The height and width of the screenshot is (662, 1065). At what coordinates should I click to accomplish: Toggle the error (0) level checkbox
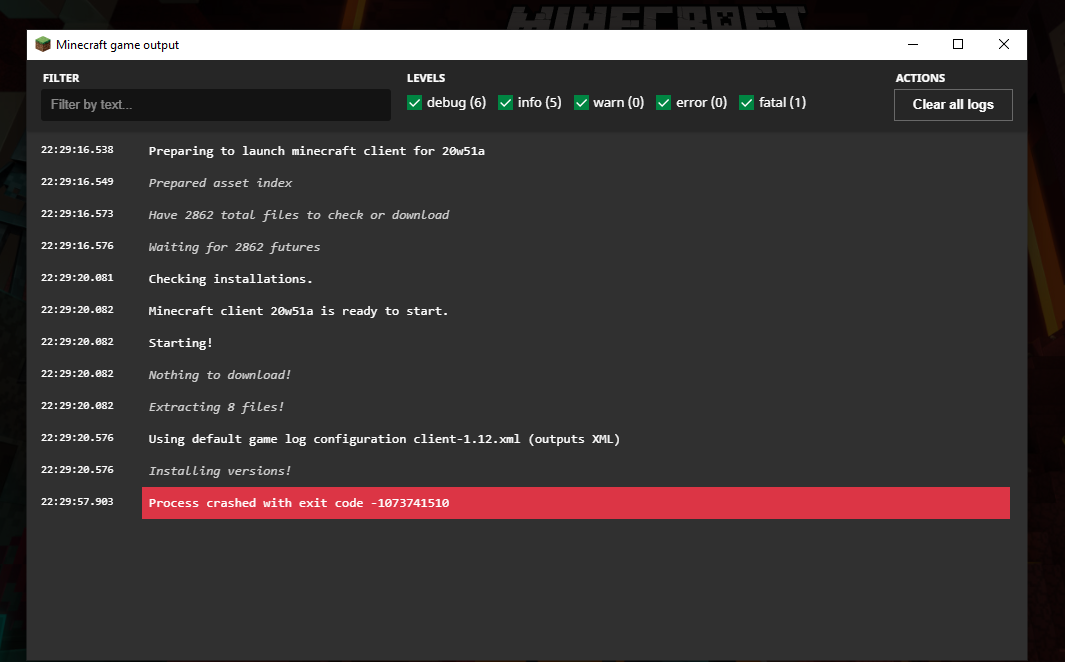point(664,103)
